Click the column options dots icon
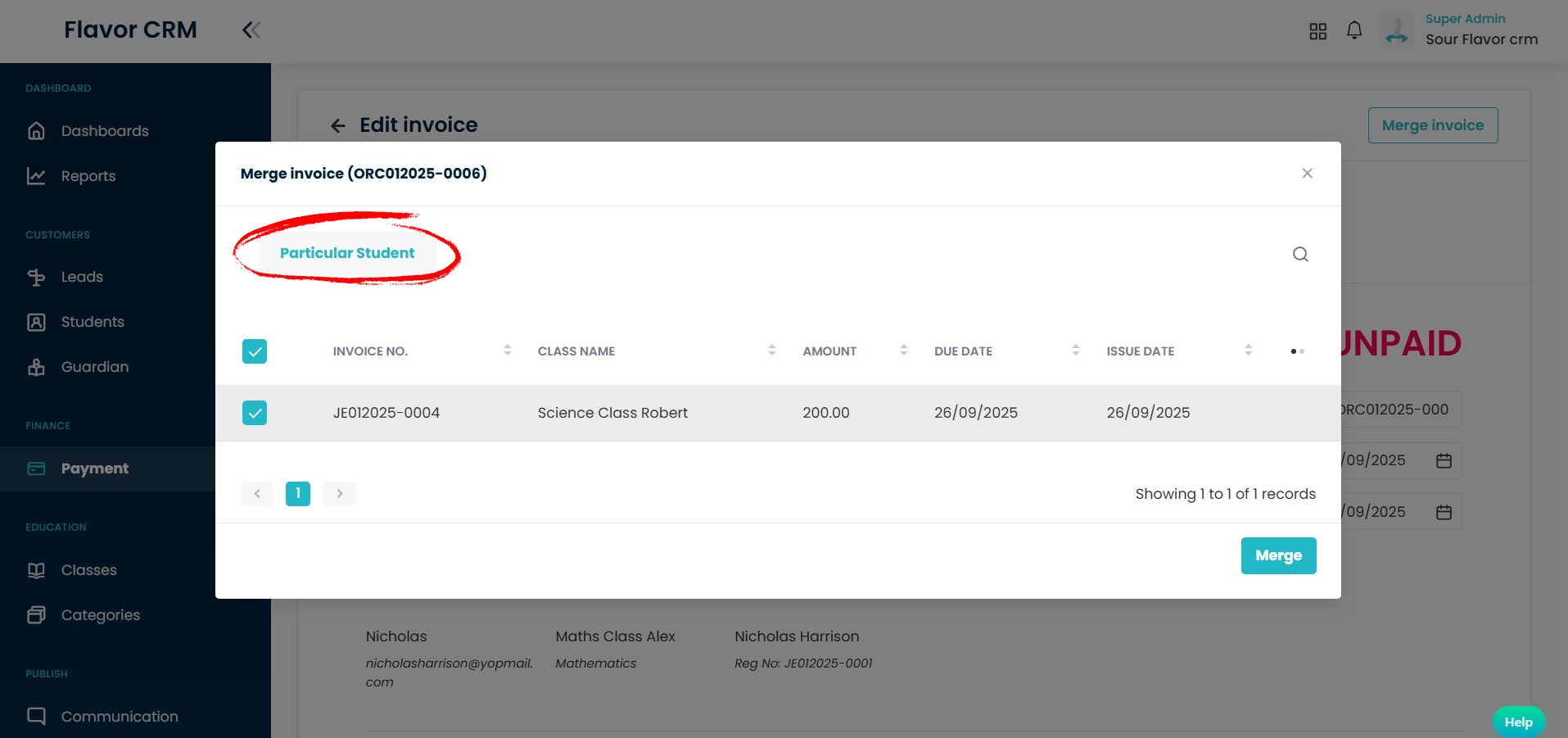The width and height of the screenshot is (1568, 738). point(1297,351)
